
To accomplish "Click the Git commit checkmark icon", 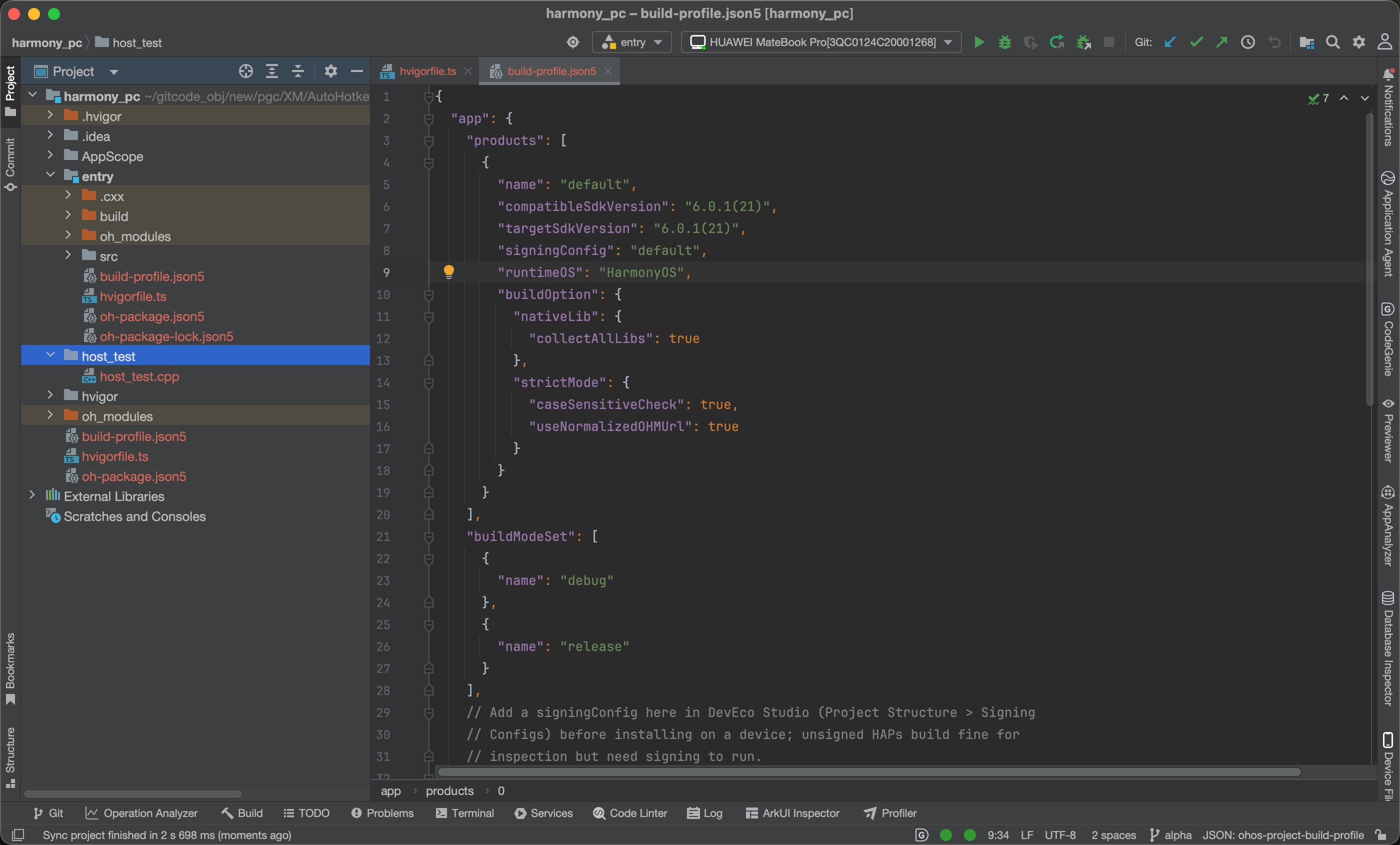I will tap(1196, 42).
